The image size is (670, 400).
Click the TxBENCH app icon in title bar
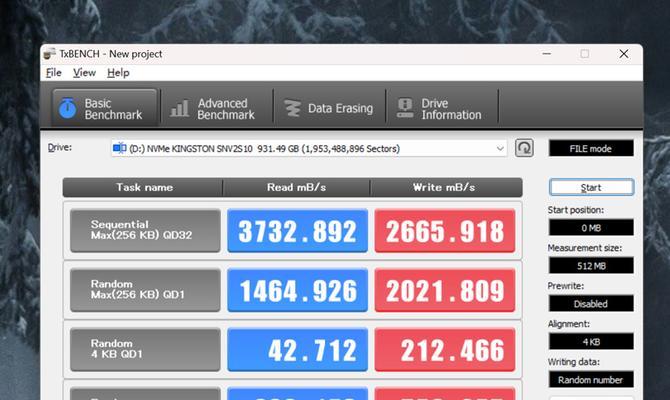50,54
